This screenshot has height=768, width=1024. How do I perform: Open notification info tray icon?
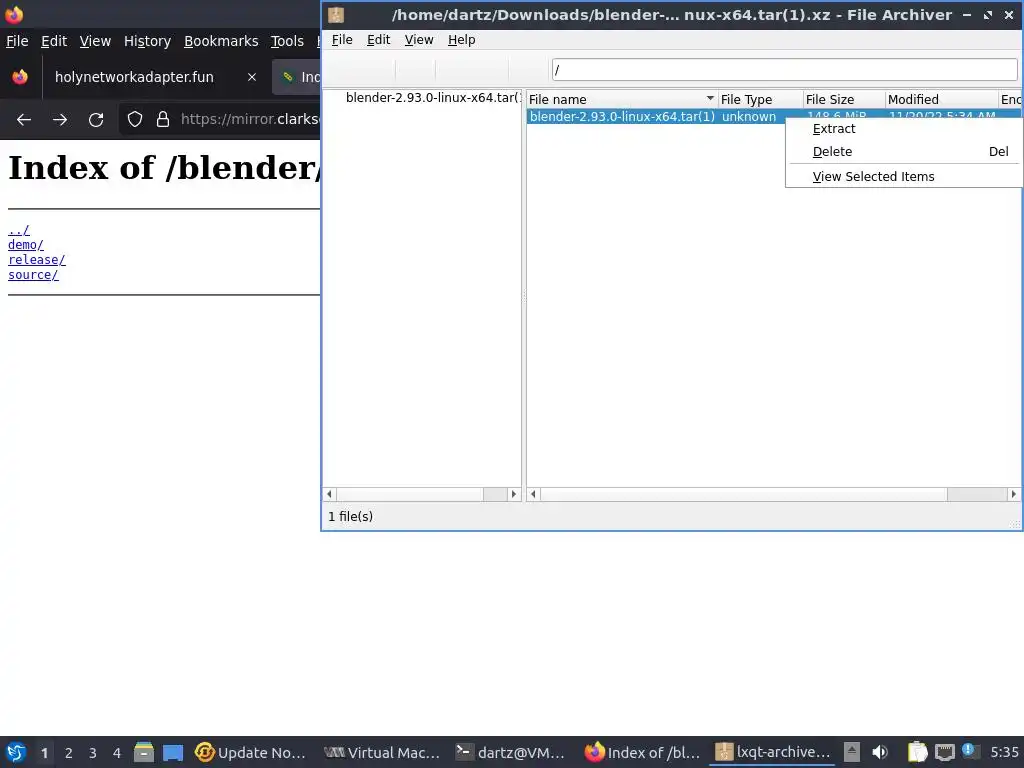pyautogui.click(x=968, y=750)
